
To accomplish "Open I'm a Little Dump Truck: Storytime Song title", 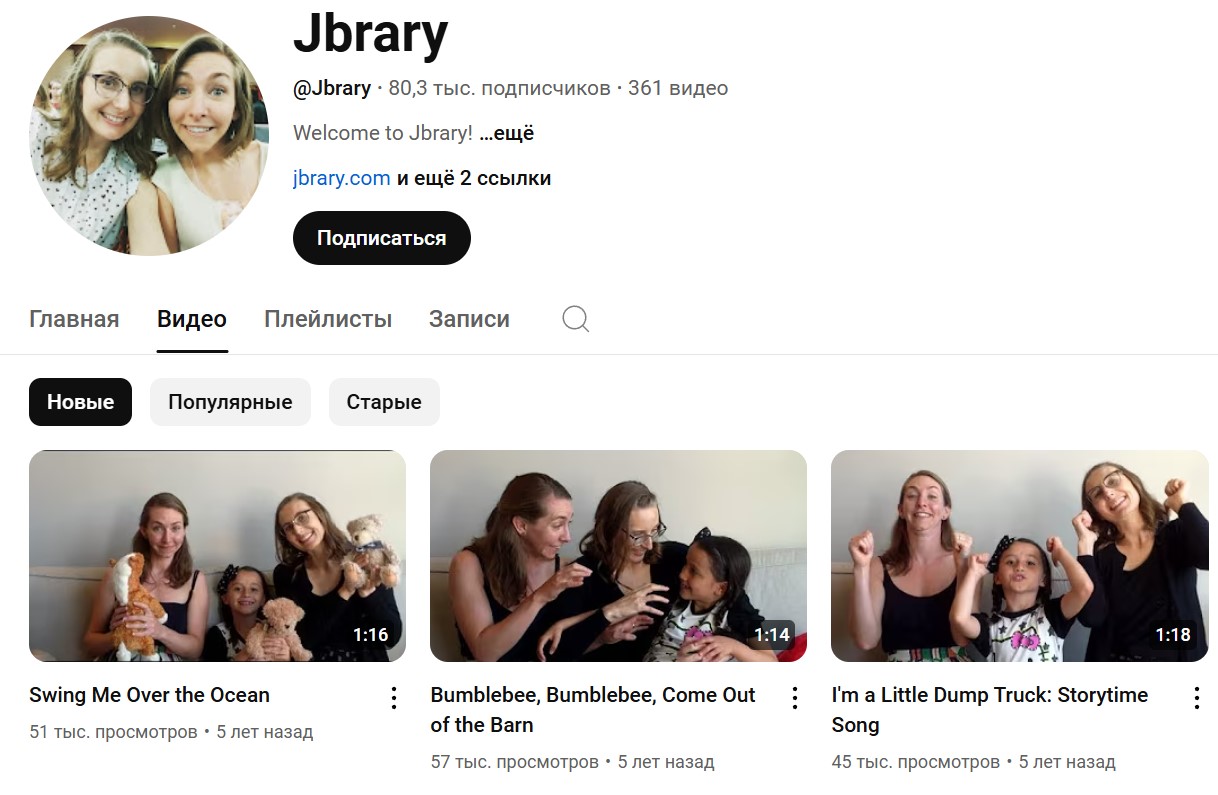I will 989,710.
